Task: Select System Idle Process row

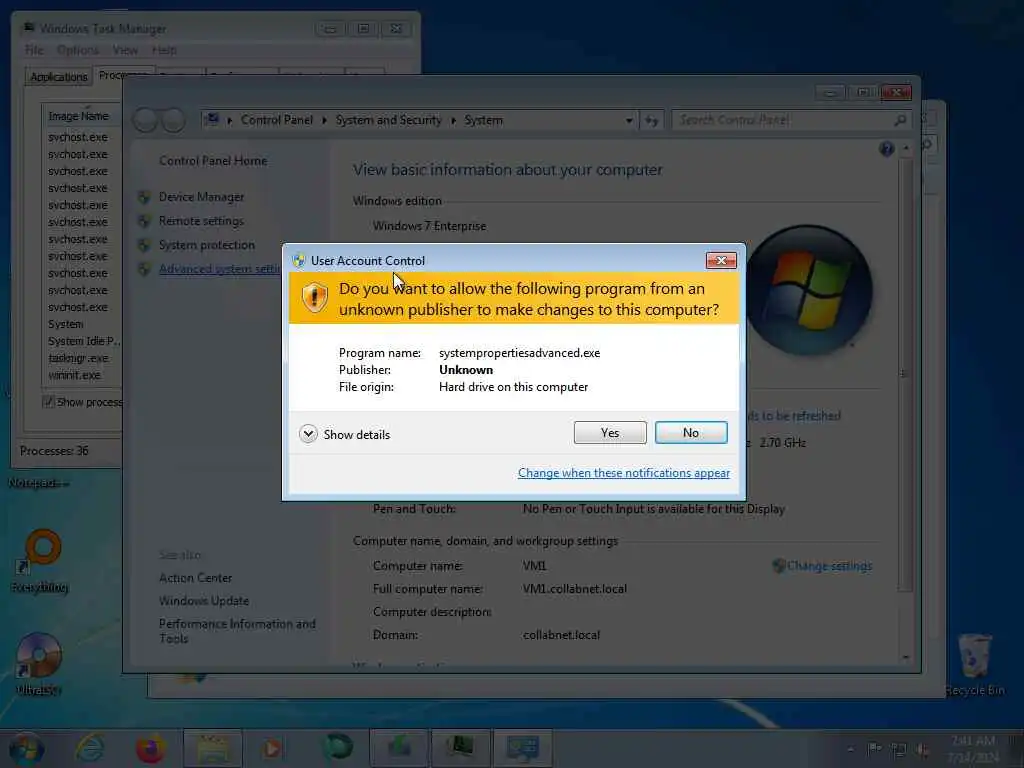Action: [x=82, y=341]
